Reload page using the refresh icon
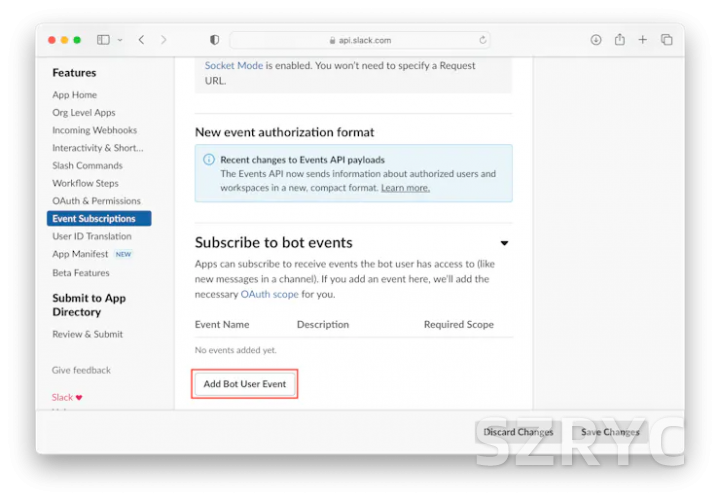Viewport: 720px width, 501px height. pos(483,40)
